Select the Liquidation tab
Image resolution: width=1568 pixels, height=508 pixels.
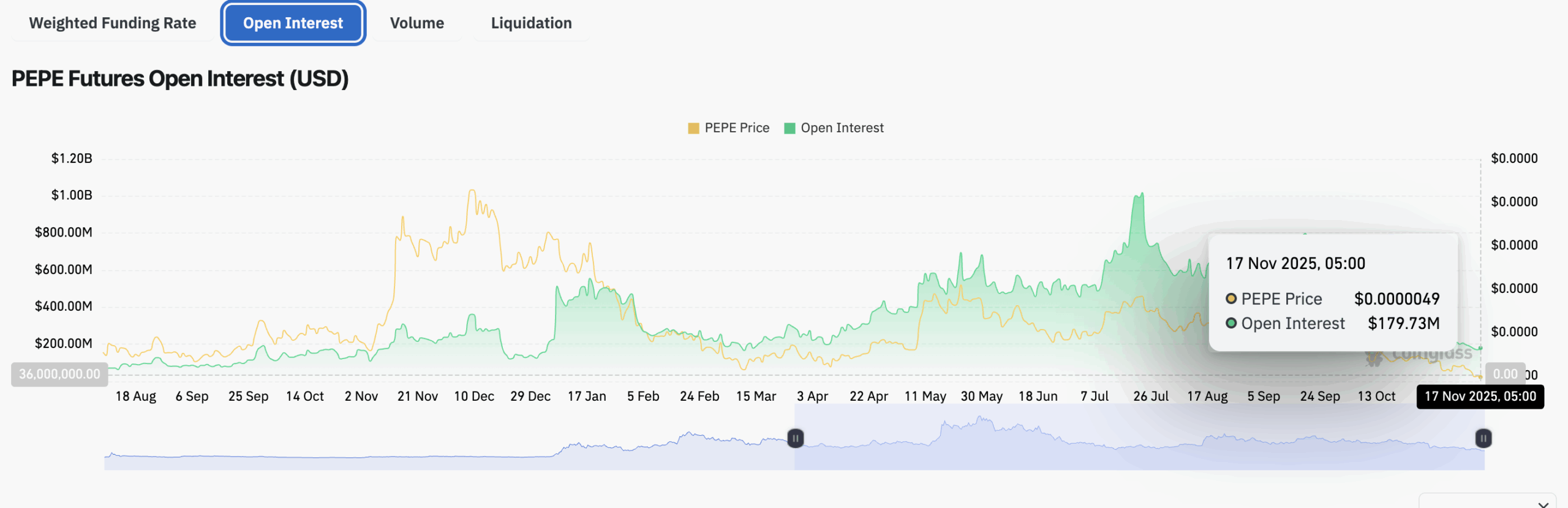pyautogui.click(x=531, y=23)
